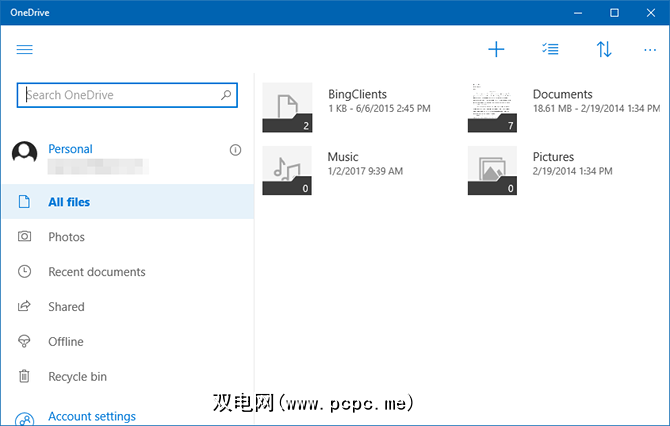This screenshot has height=426, width=670.
Task: Click the Offline files icon
Action: point(25,342)
